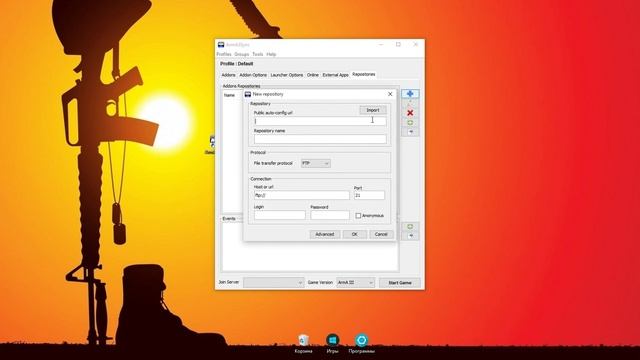Click the Password field

[330, 215]
